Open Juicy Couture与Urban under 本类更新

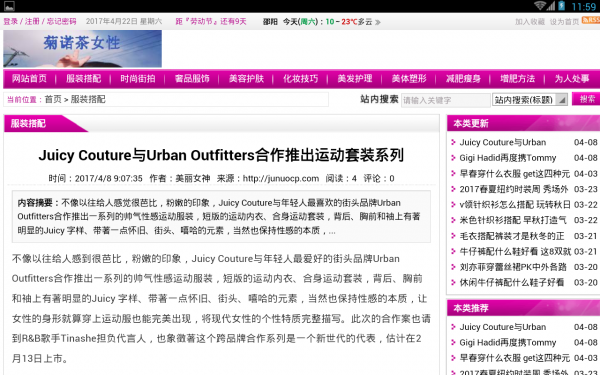pos(503,142)
